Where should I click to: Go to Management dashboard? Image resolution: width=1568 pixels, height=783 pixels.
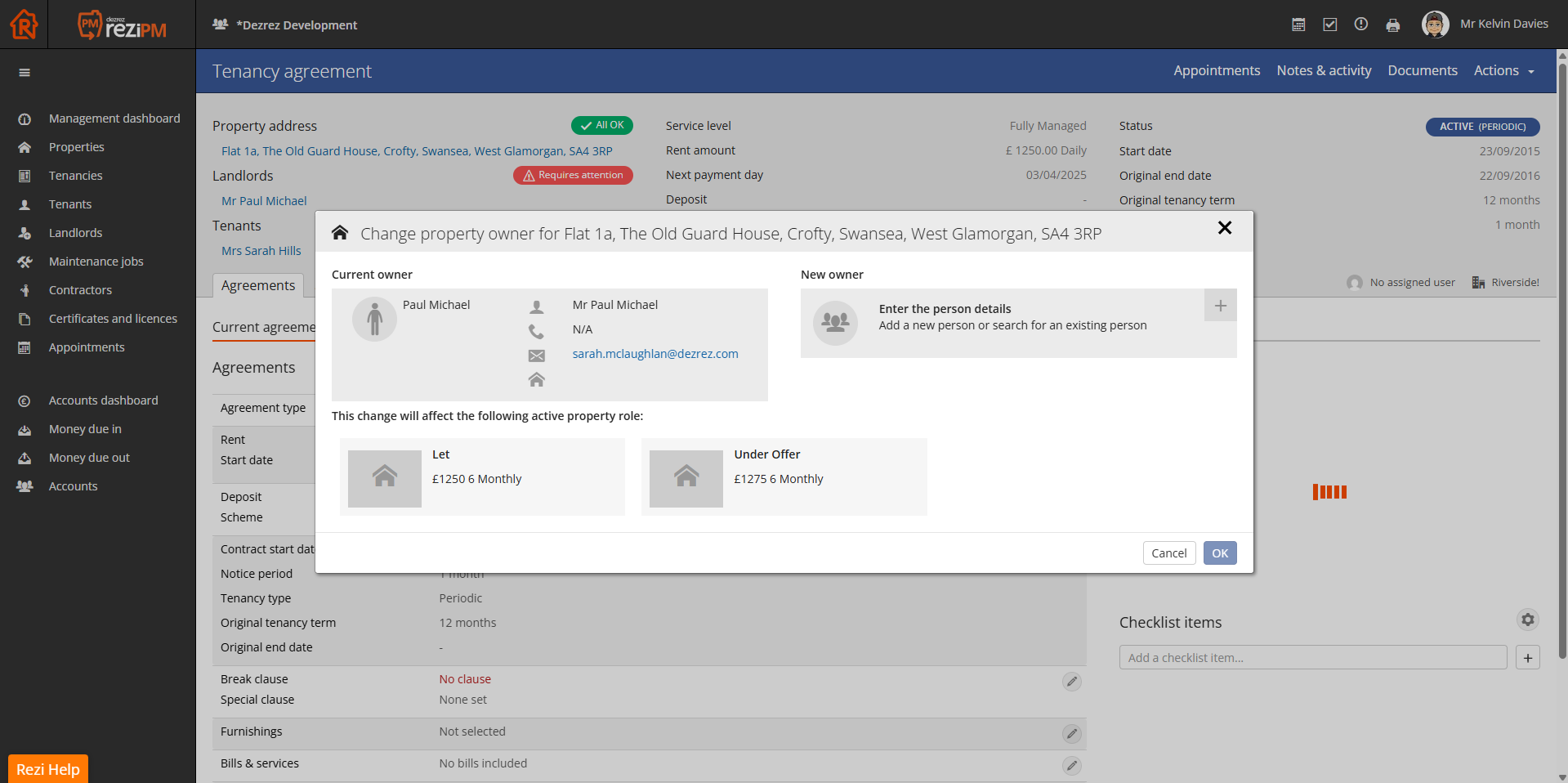[114, 119]
